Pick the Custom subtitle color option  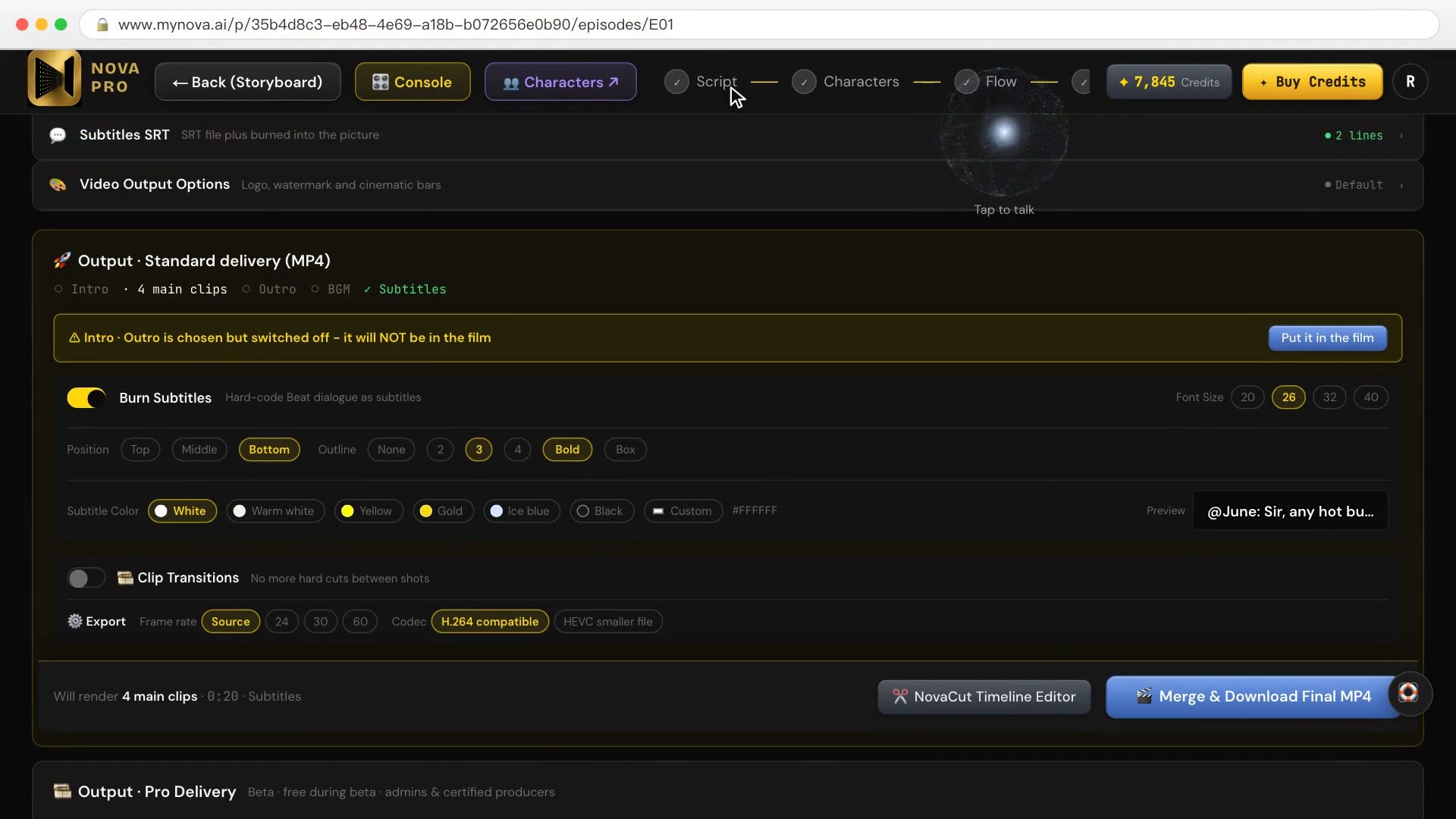click(x=682, y=511)
